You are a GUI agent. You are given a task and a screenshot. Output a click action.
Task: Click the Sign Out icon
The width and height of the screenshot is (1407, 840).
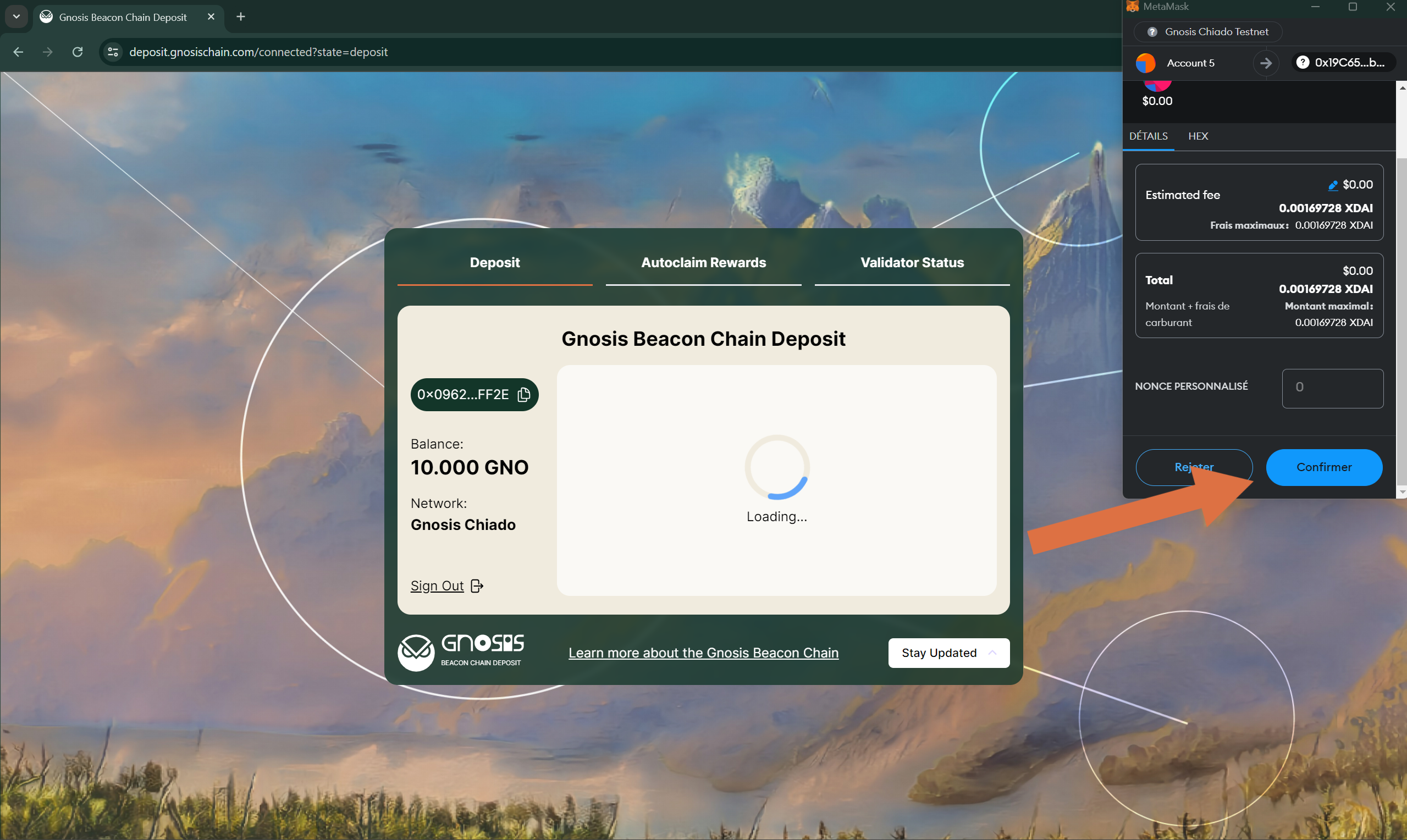point(477,586)
